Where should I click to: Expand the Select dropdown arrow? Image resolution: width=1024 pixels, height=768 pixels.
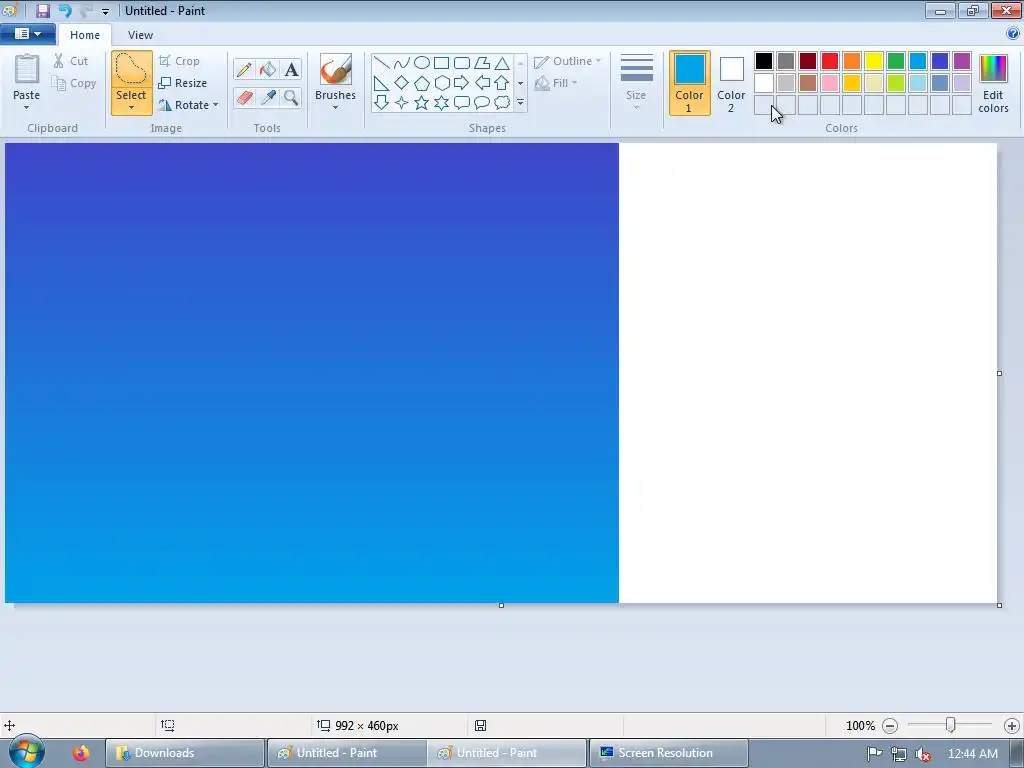(131, 108)
